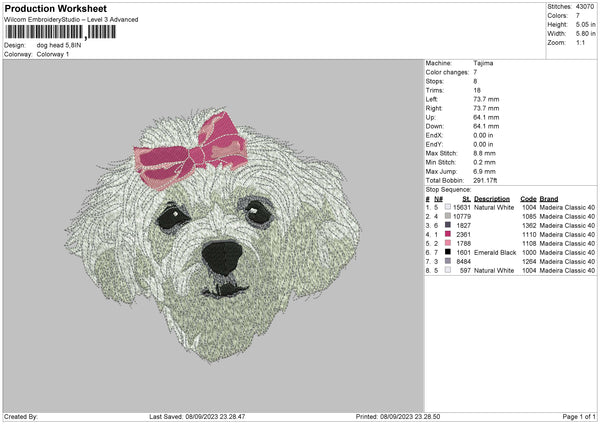This screenshot has height=424, width=600.
Task: Select the Emerald Black swatch in stop 6
Action: click(448, 252)
